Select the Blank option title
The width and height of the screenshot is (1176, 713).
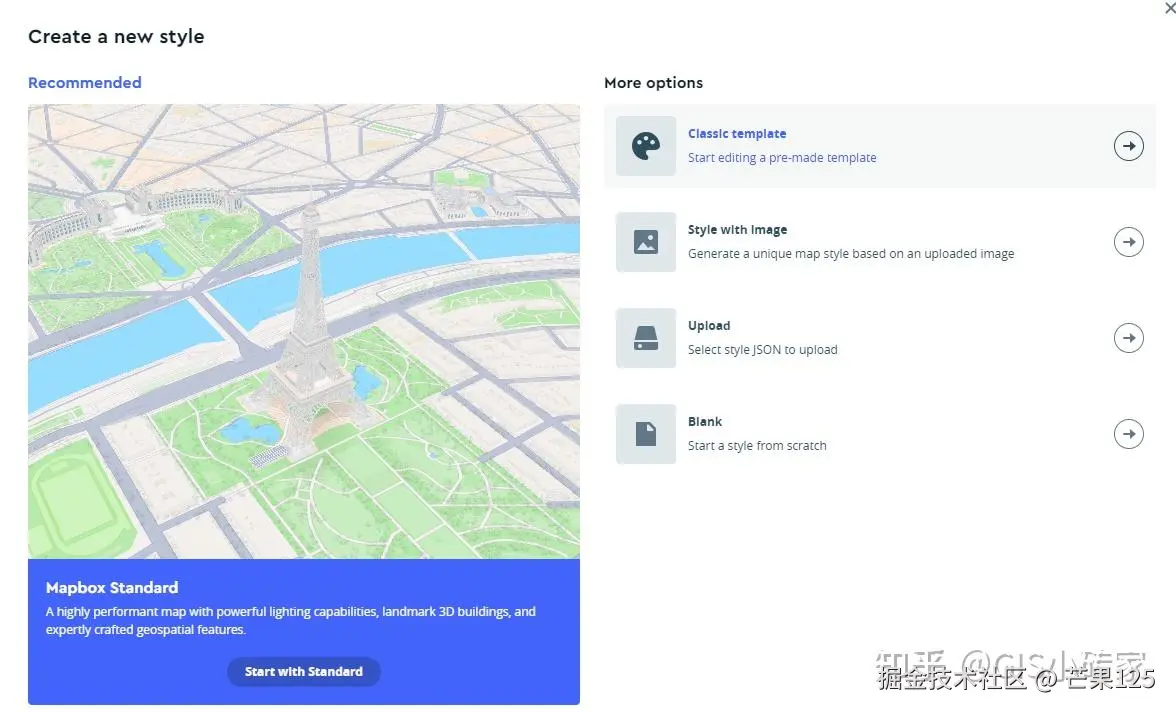pyautogui.click(x=705, y=421)
